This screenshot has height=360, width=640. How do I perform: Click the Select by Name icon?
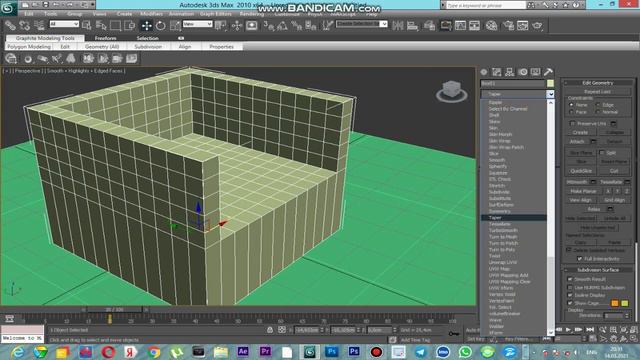101,26
